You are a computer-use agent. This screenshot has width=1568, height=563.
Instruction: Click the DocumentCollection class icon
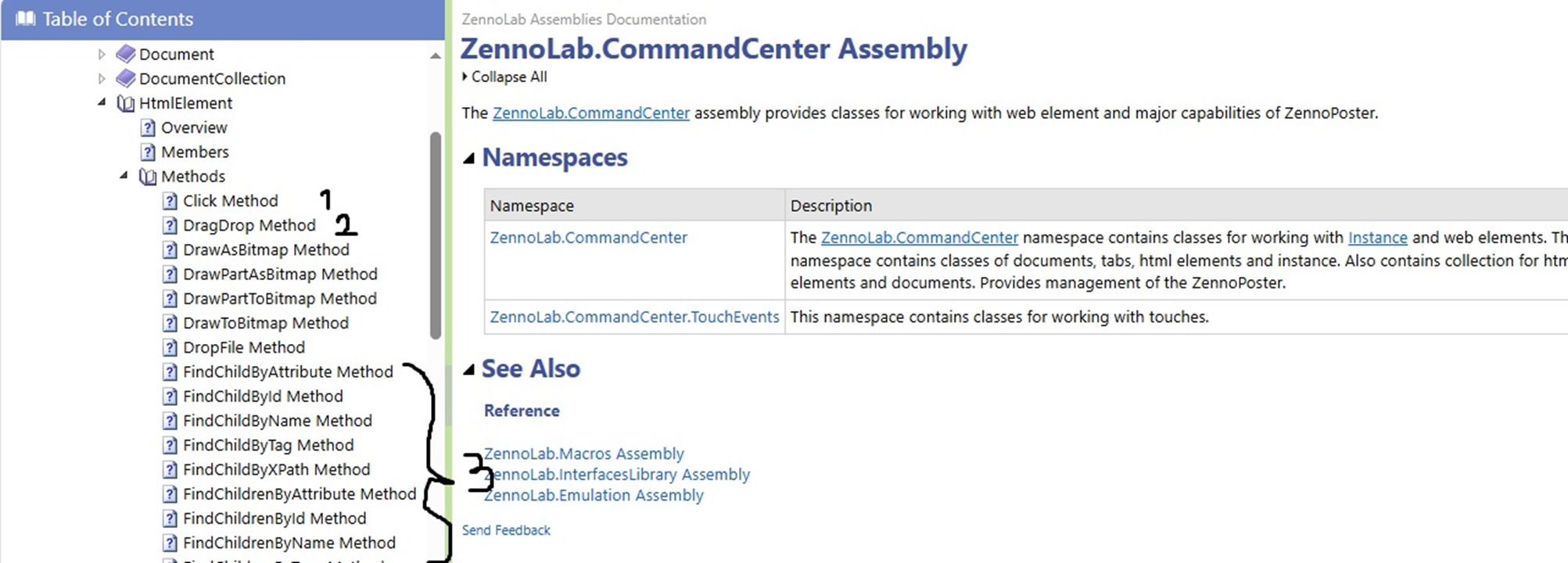(x=125, y=78)
